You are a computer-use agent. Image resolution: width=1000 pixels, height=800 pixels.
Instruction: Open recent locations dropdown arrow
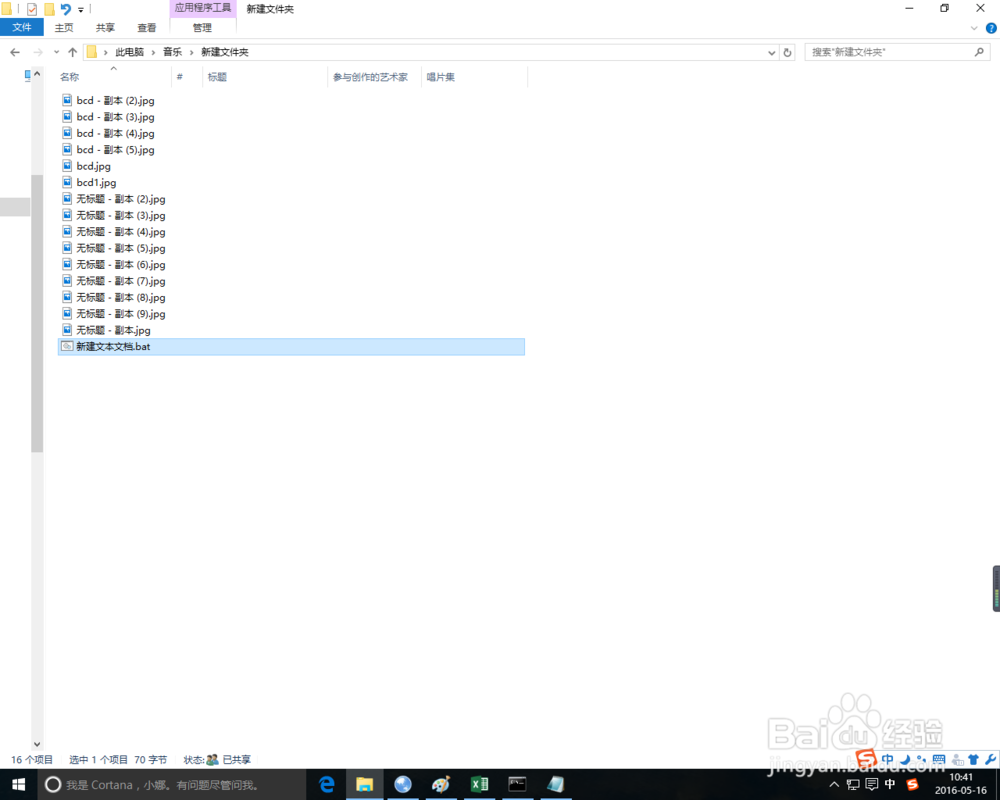point(57,52)
